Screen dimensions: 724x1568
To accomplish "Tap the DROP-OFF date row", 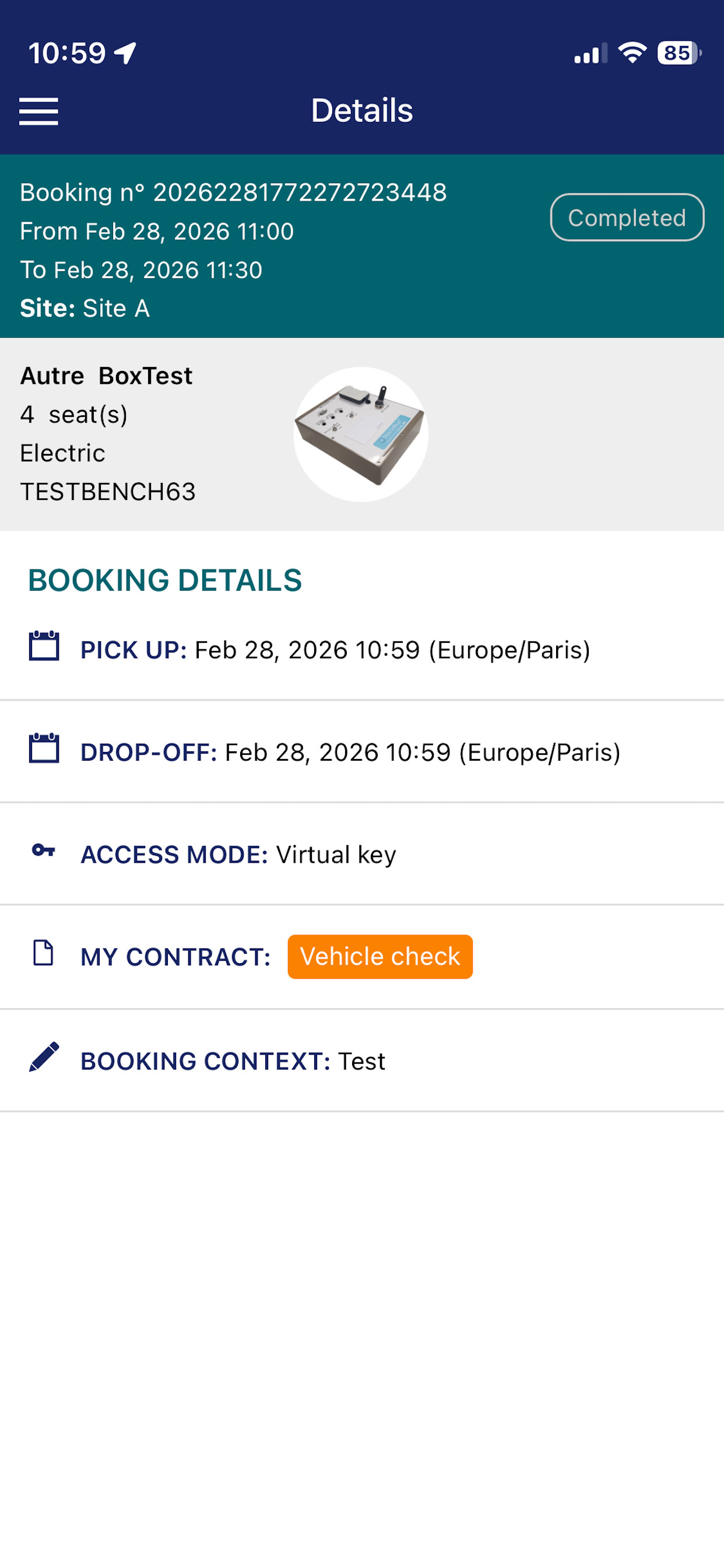I will (x=362, y=752).
